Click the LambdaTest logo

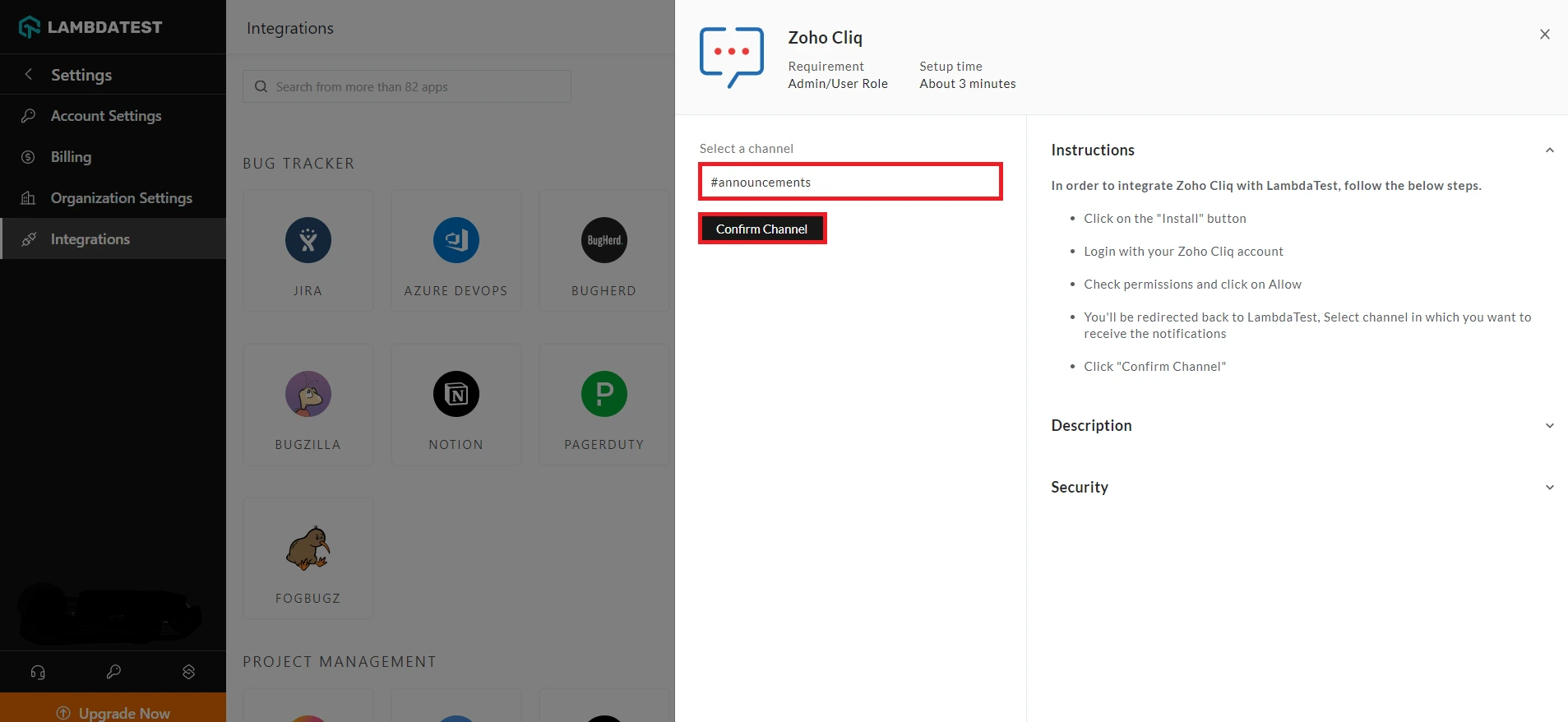[x=90, y=27]
